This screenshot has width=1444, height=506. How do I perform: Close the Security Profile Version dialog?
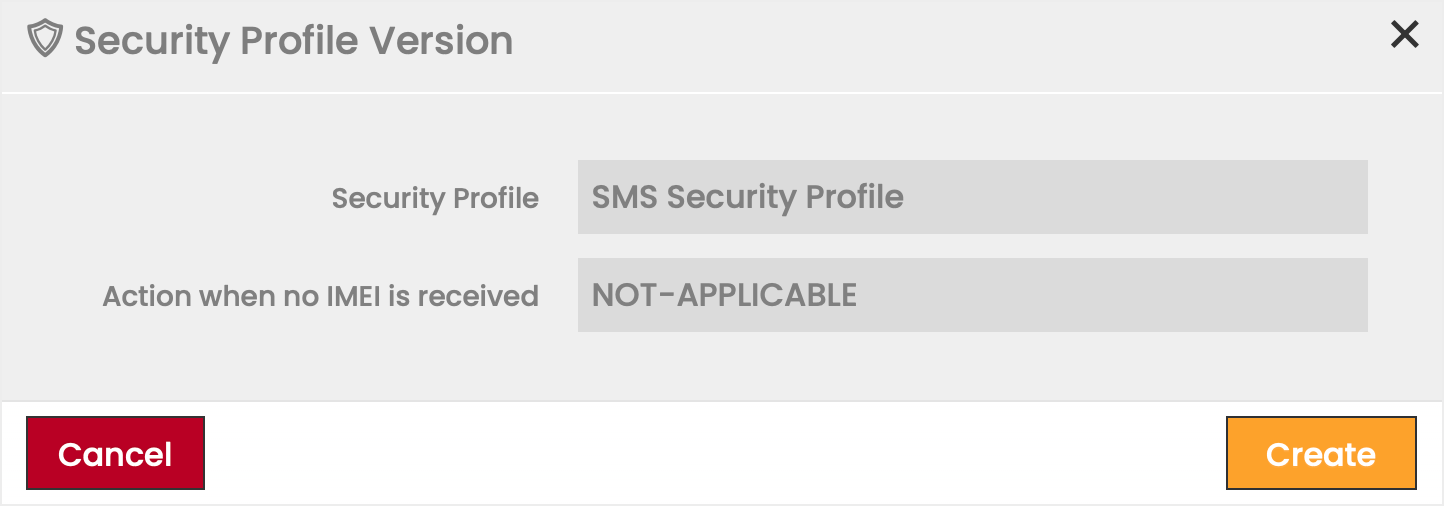1404,35
